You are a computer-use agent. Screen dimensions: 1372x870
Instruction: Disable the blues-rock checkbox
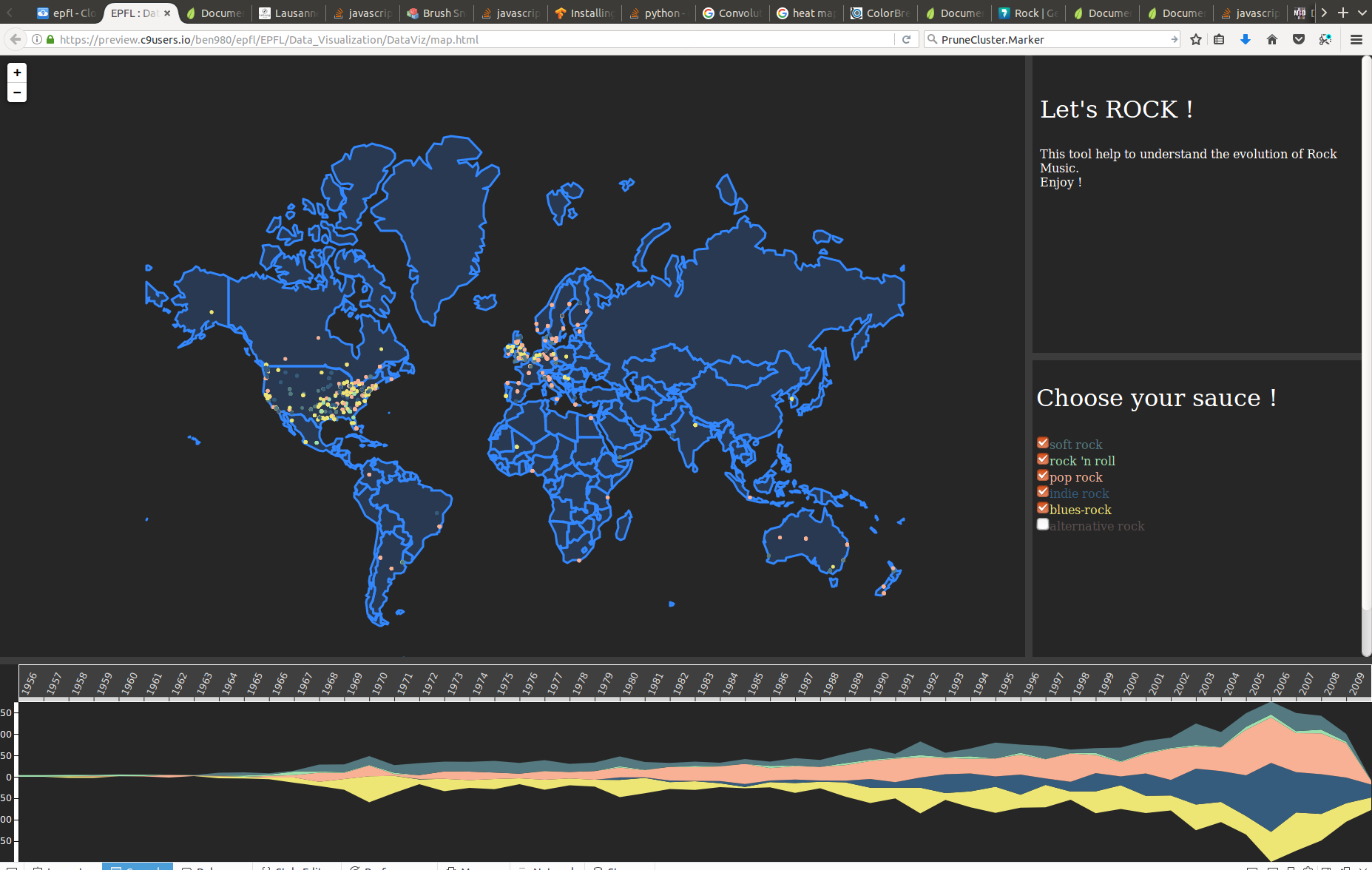pos(1043,507)
